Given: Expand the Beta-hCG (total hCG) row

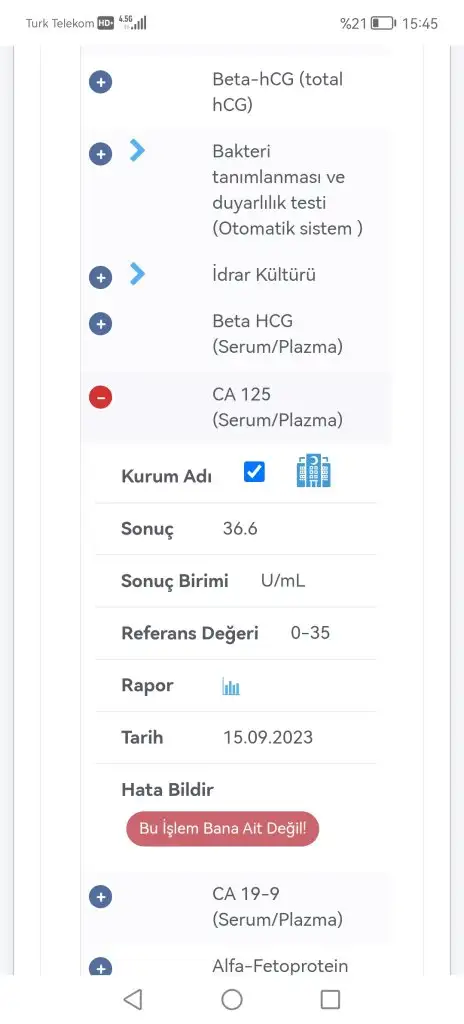Looking at the screenshot, I should click(101, 82).
